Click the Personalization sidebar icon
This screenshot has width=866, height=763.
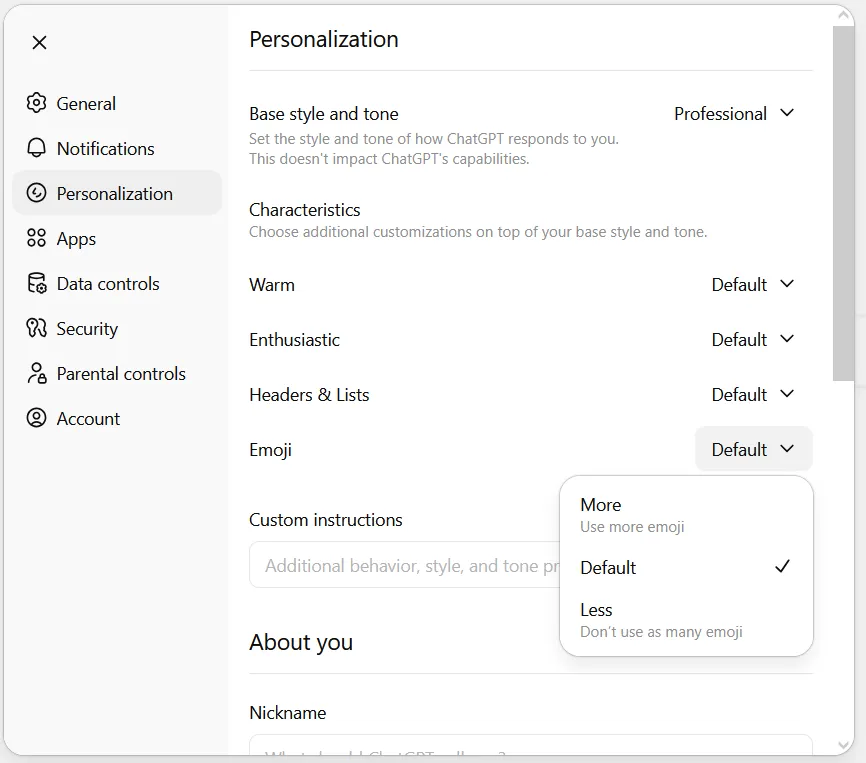pos(37,193)
